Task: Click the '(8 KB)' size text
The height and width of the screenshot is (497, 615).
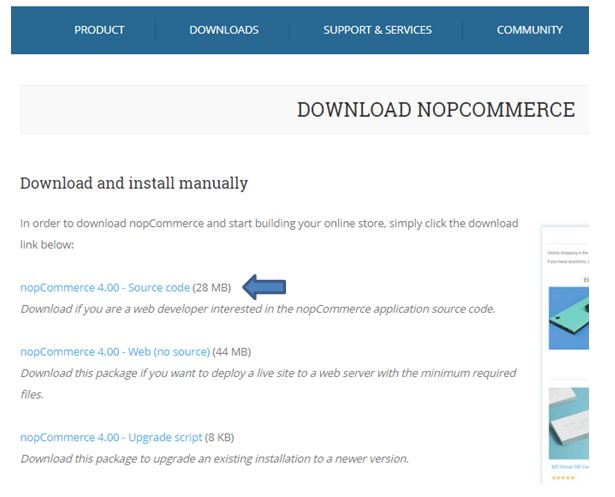Action: coord(219,437)
